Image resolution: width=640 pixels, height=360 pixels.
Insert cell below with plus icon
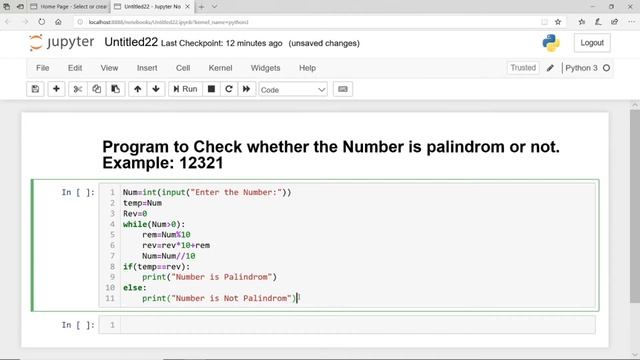(56, 89)
